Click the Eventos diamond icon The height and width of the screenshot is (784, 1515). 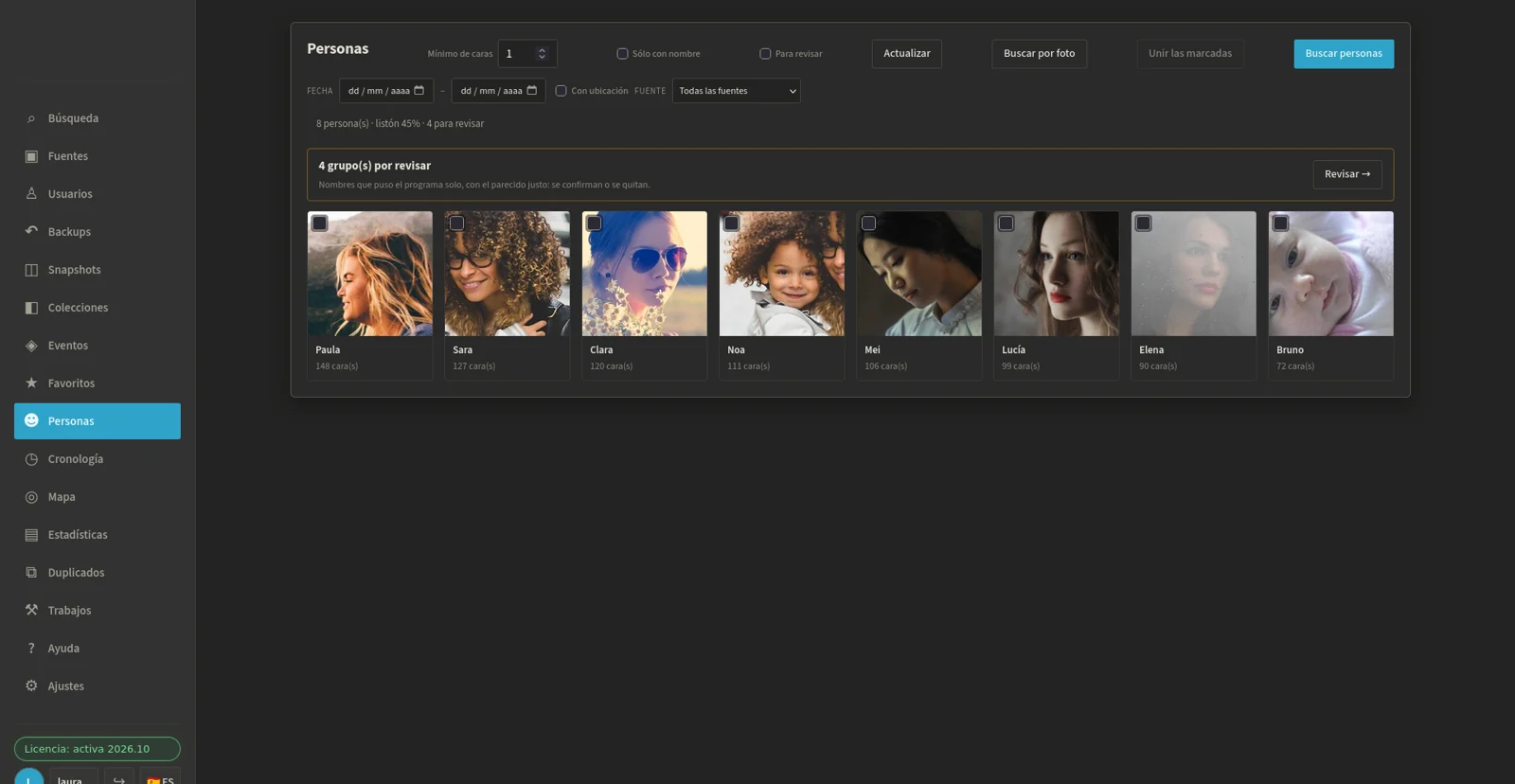coord(31,346)
